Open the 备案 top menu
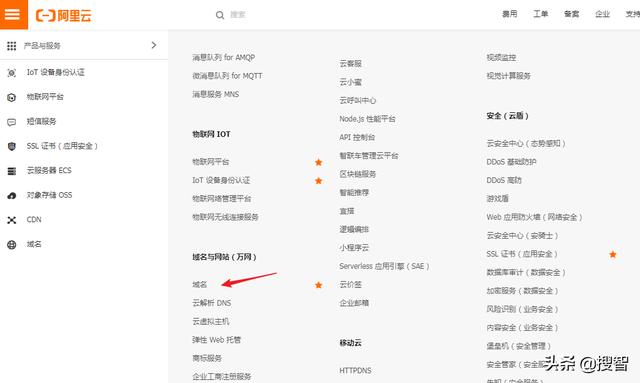Image resolution: width=640 pixels, height=383 pixels. pyautogui.click(x=571, y=14)
